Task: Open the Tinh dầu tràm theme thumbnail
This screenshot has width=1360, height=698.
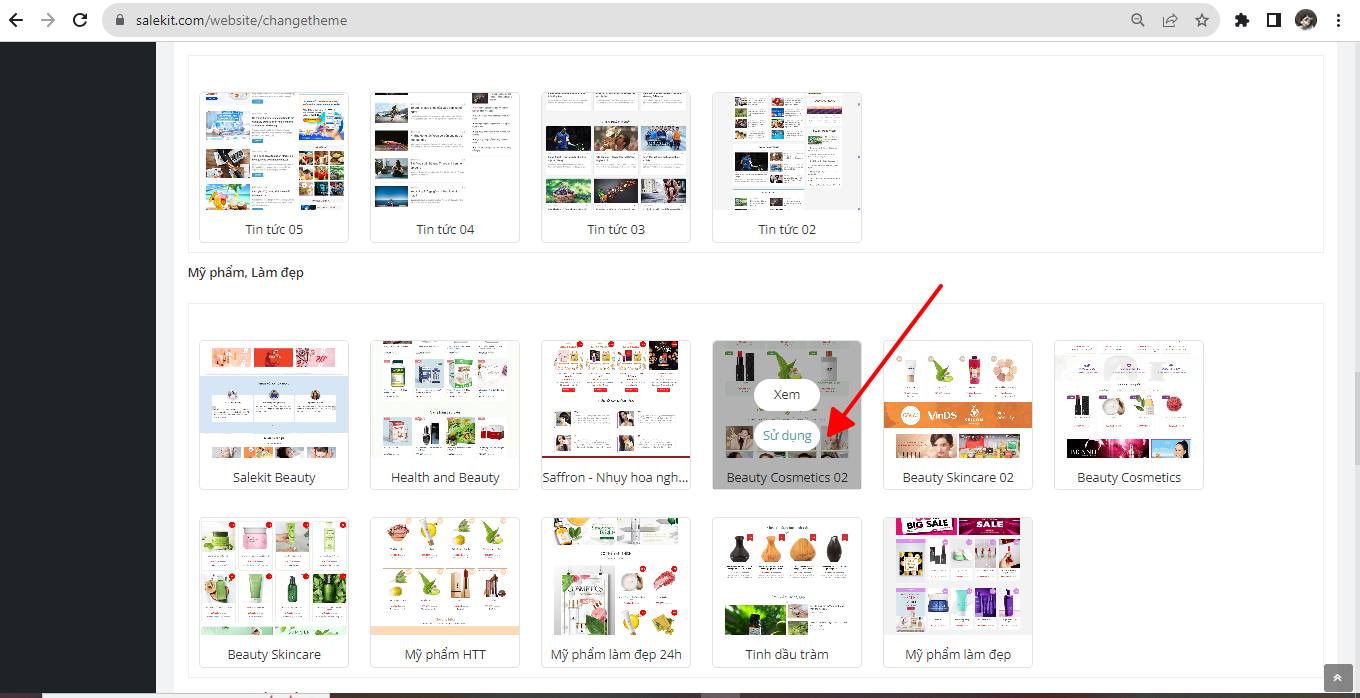Action: (x=787, y=577)
